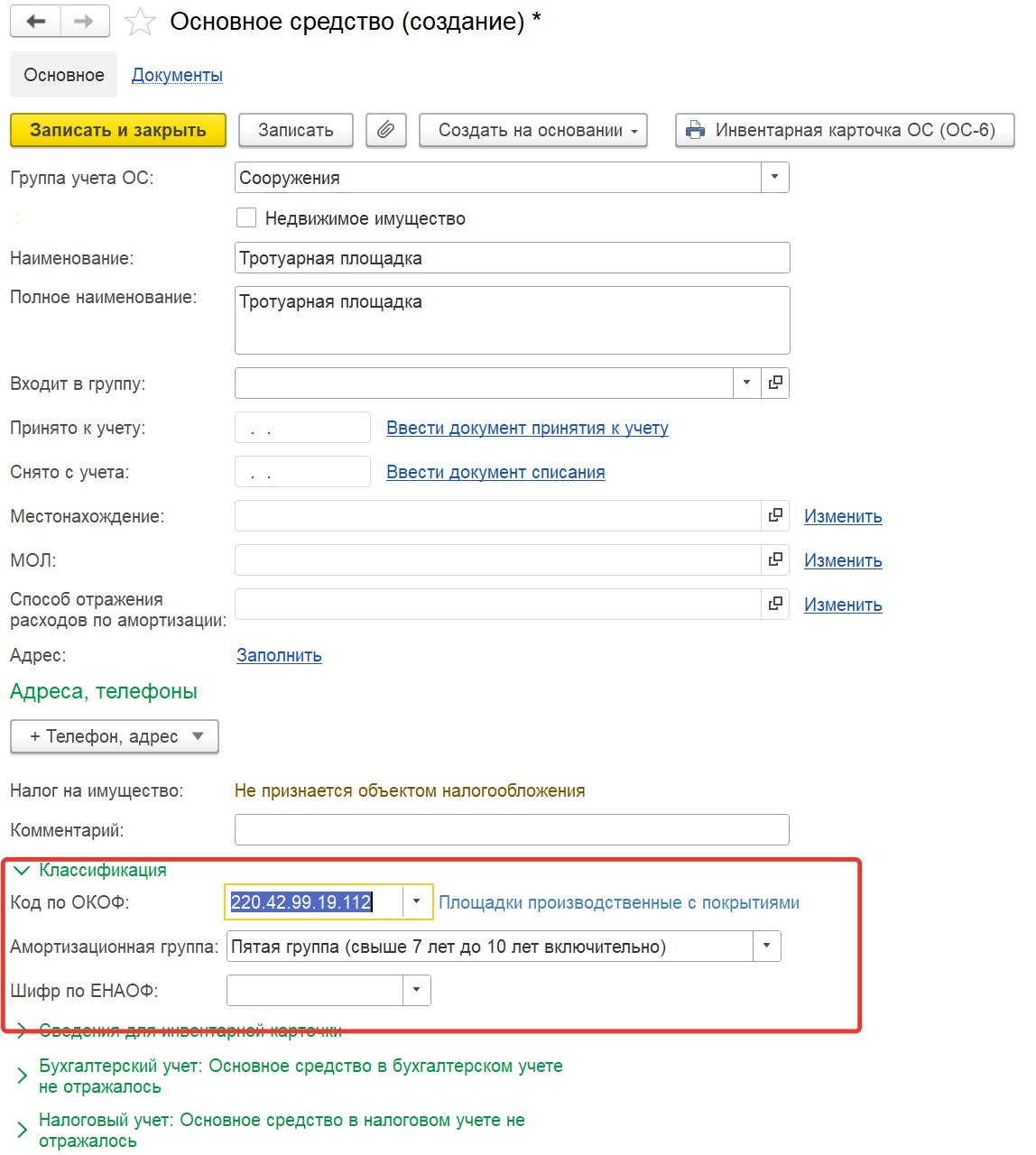Open lookup icon for Способ отражения расходов
1036x1155 pixels.
tap(775, 604)
